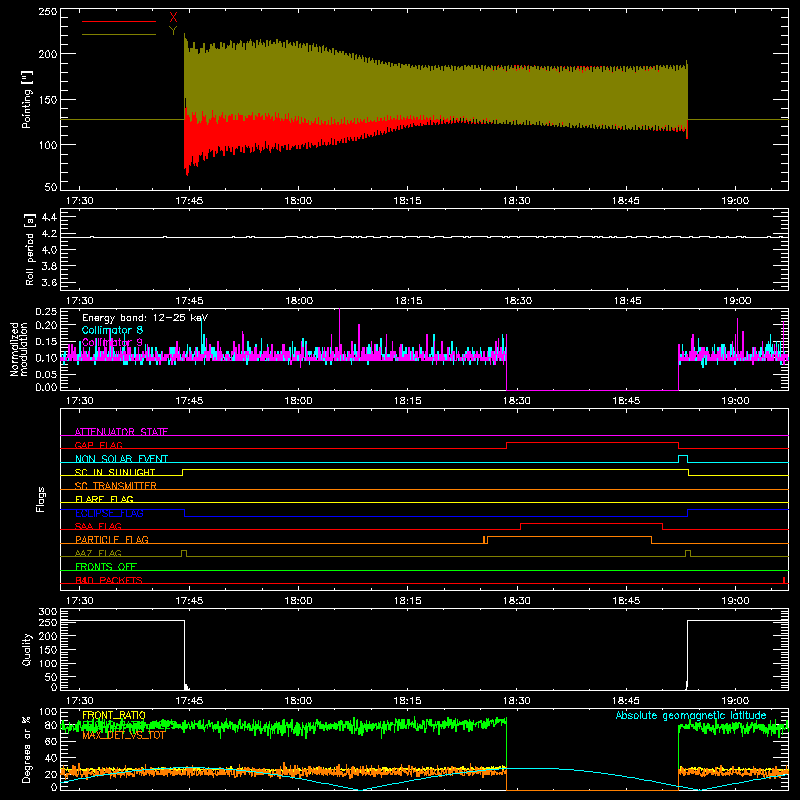The width and height of the screenshot is (800, 800).
Task: Select the olive Y legend line sample
Action: (x=119, y=34)
